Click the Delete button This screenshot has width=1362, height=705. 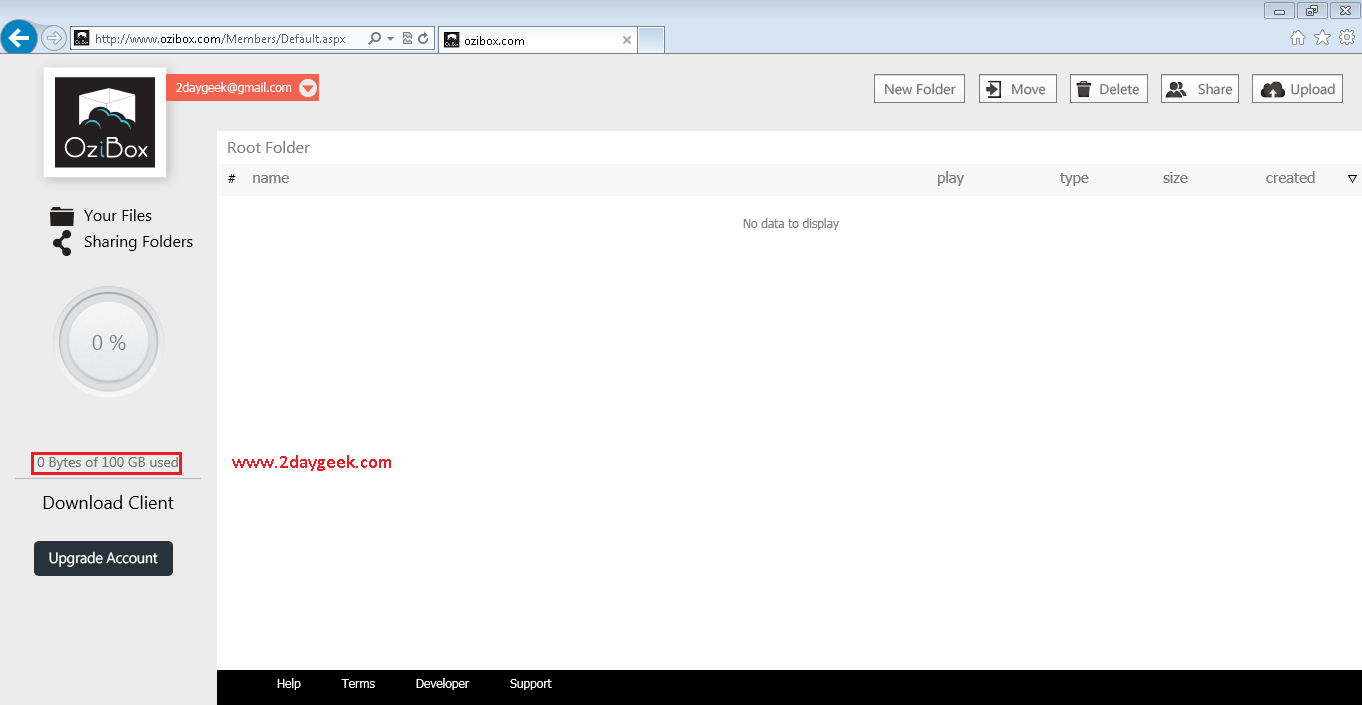pos(1108,88)
